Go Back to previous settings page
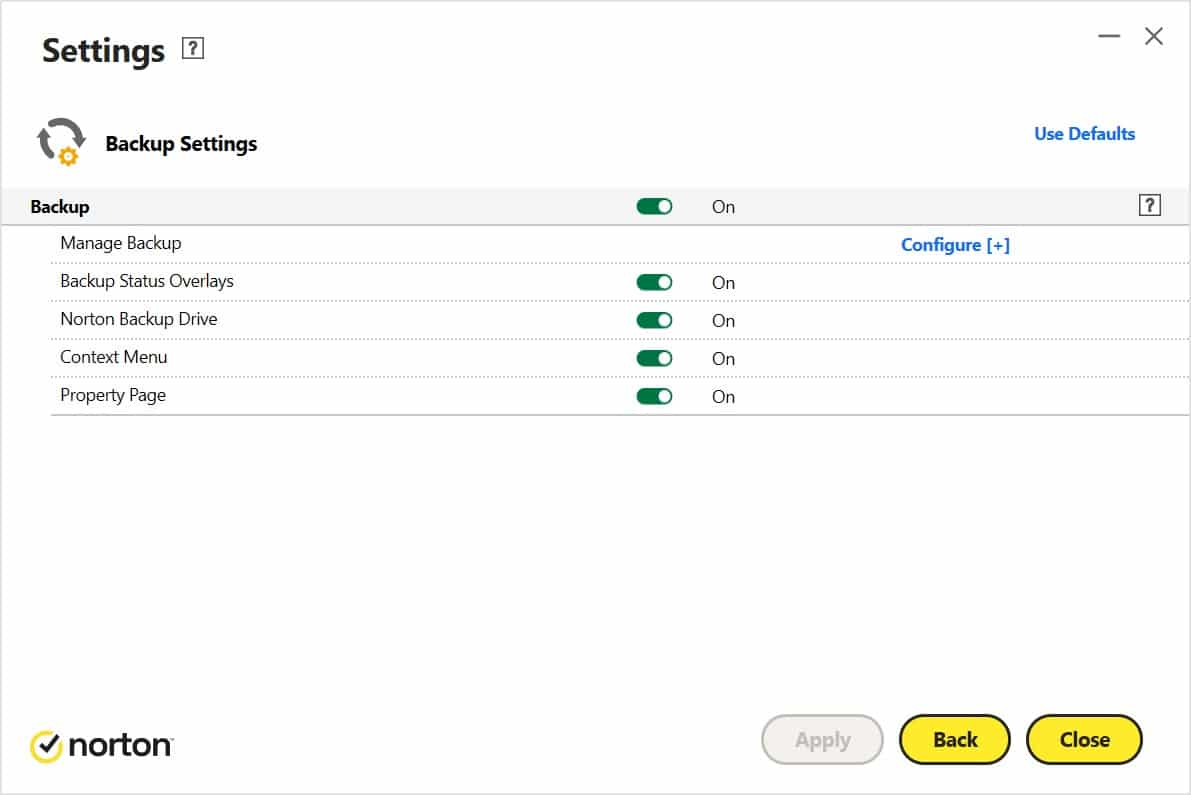The height and width of the screenshot is (795, 1191). 955,740
